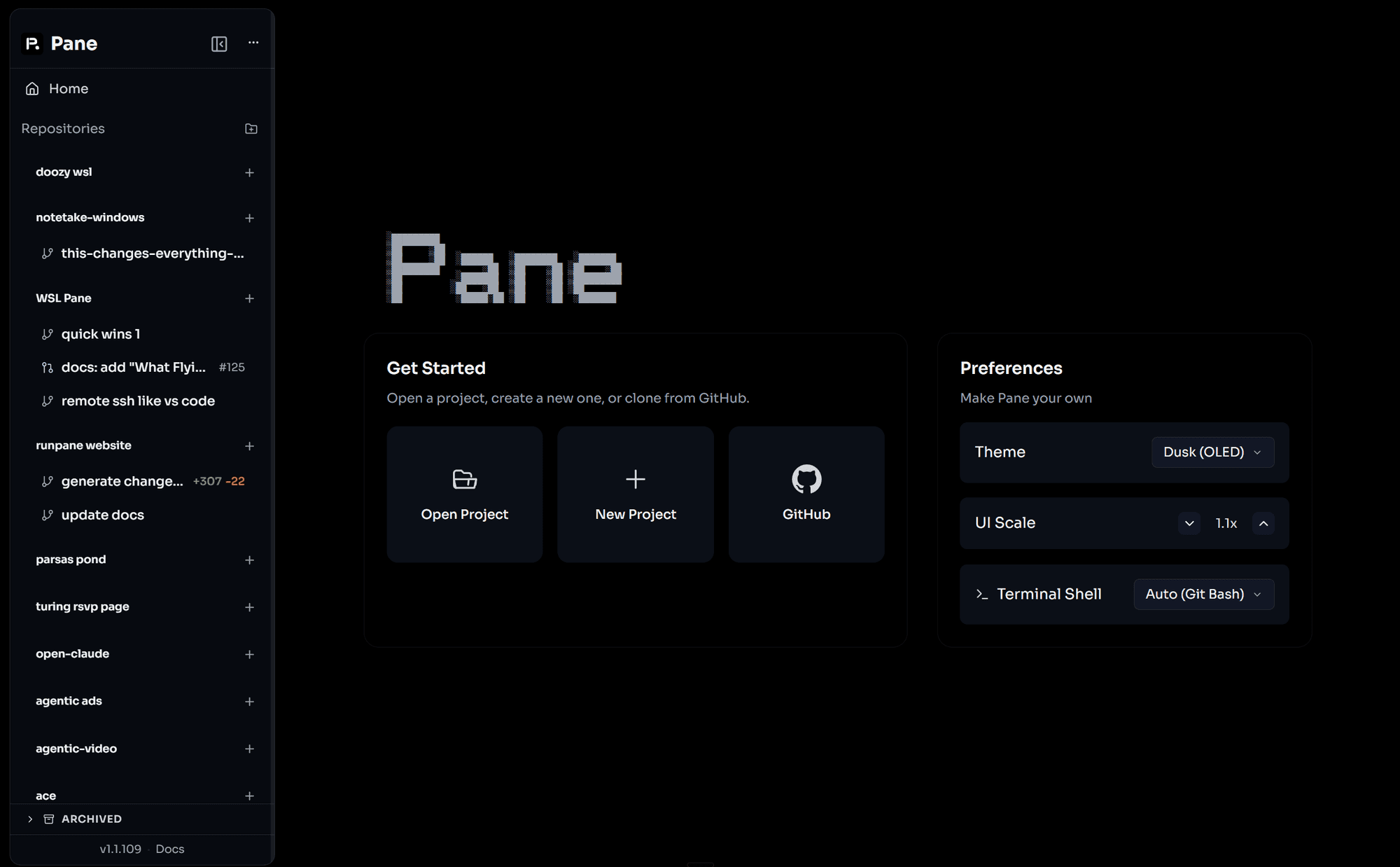Image resolution: width=1400 pixels, height=867 pixels.
Task: Create a new repository via the folder-plus icon
Action: [251, 128]
